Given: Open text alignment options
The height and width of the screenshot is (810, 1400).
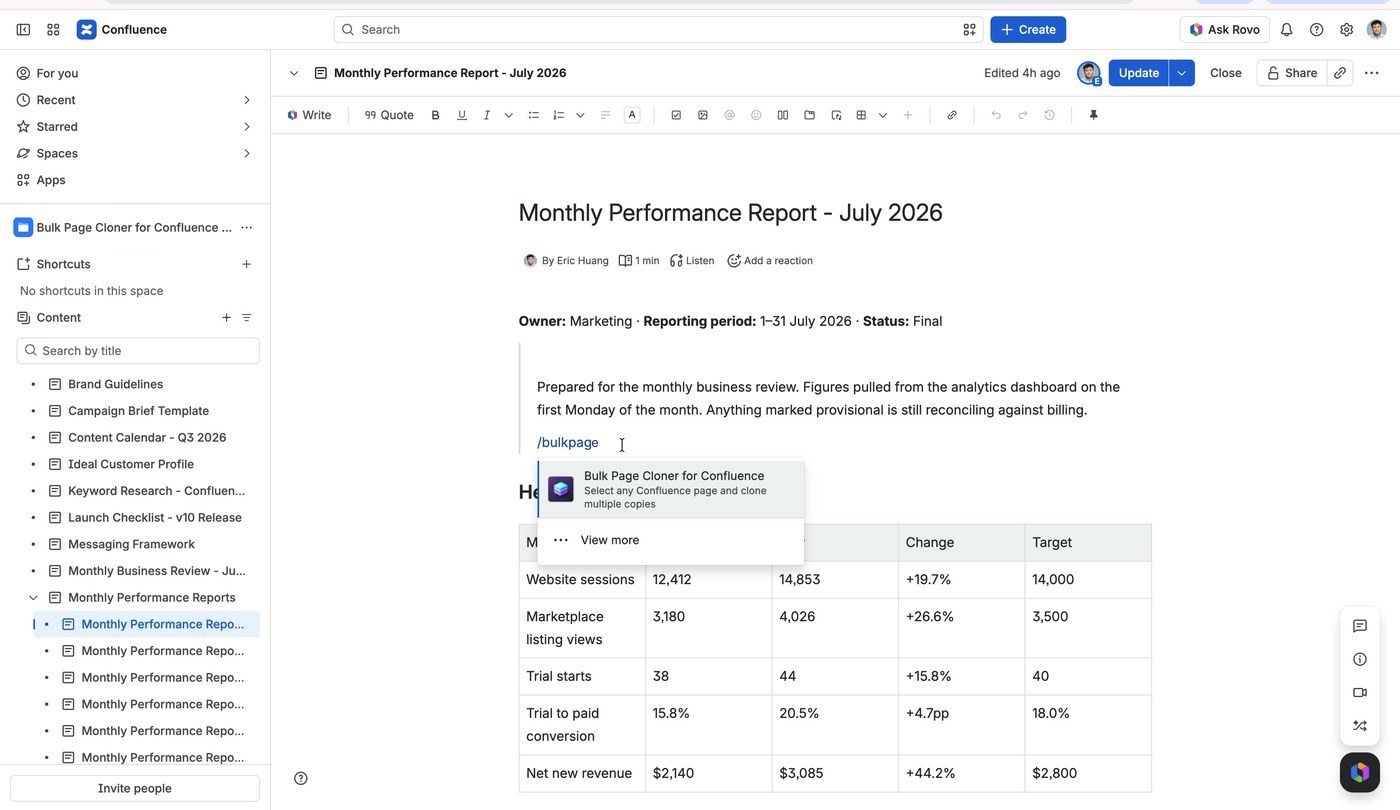Looking at the screenshot, I should [605, 115].
